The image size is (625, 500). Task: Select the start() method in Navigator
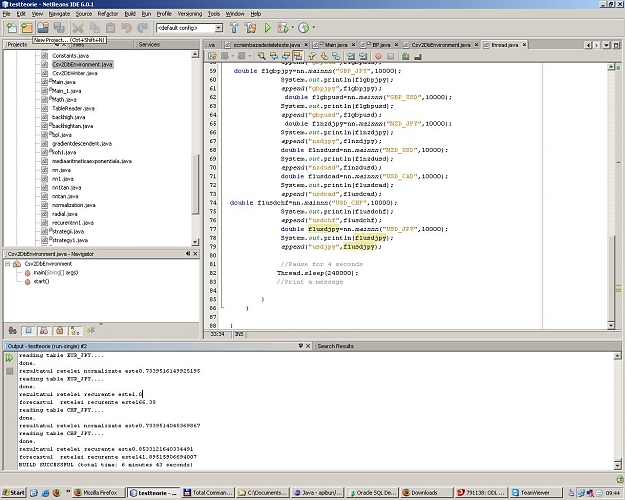pyautogui.click(x=41, y=281)
